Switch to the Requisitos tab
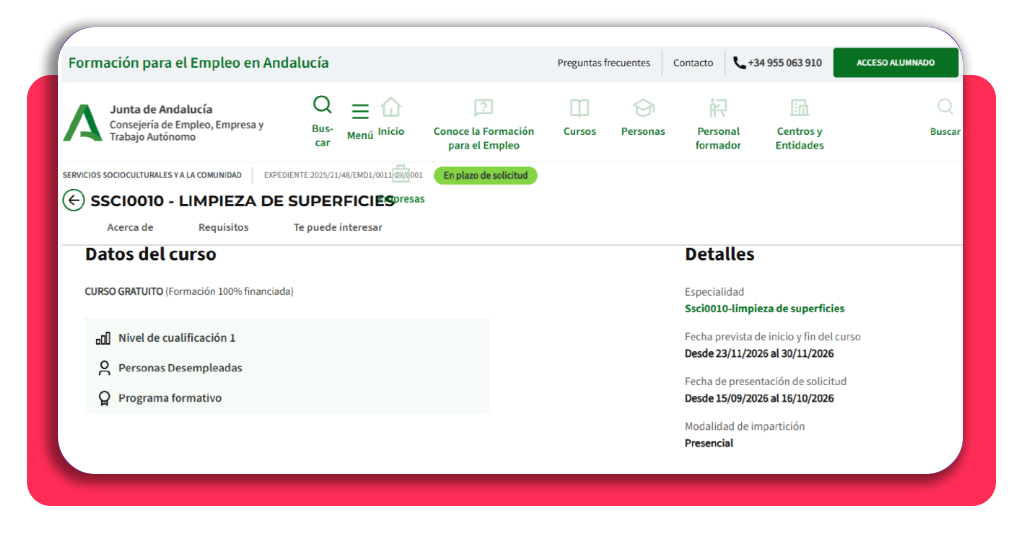 (223, 227)
